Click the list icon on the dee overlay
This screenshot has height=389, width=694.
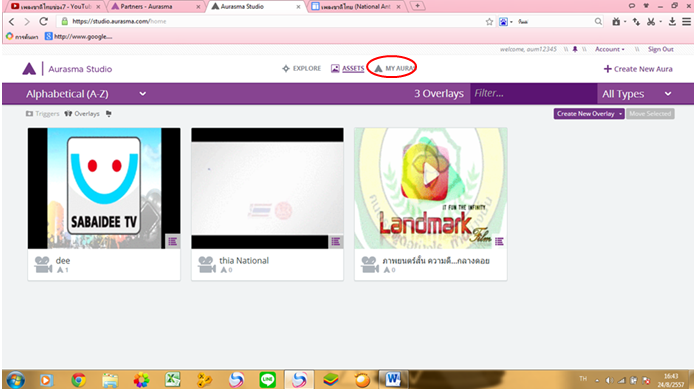pyautogui.click(x=173, y=241)
